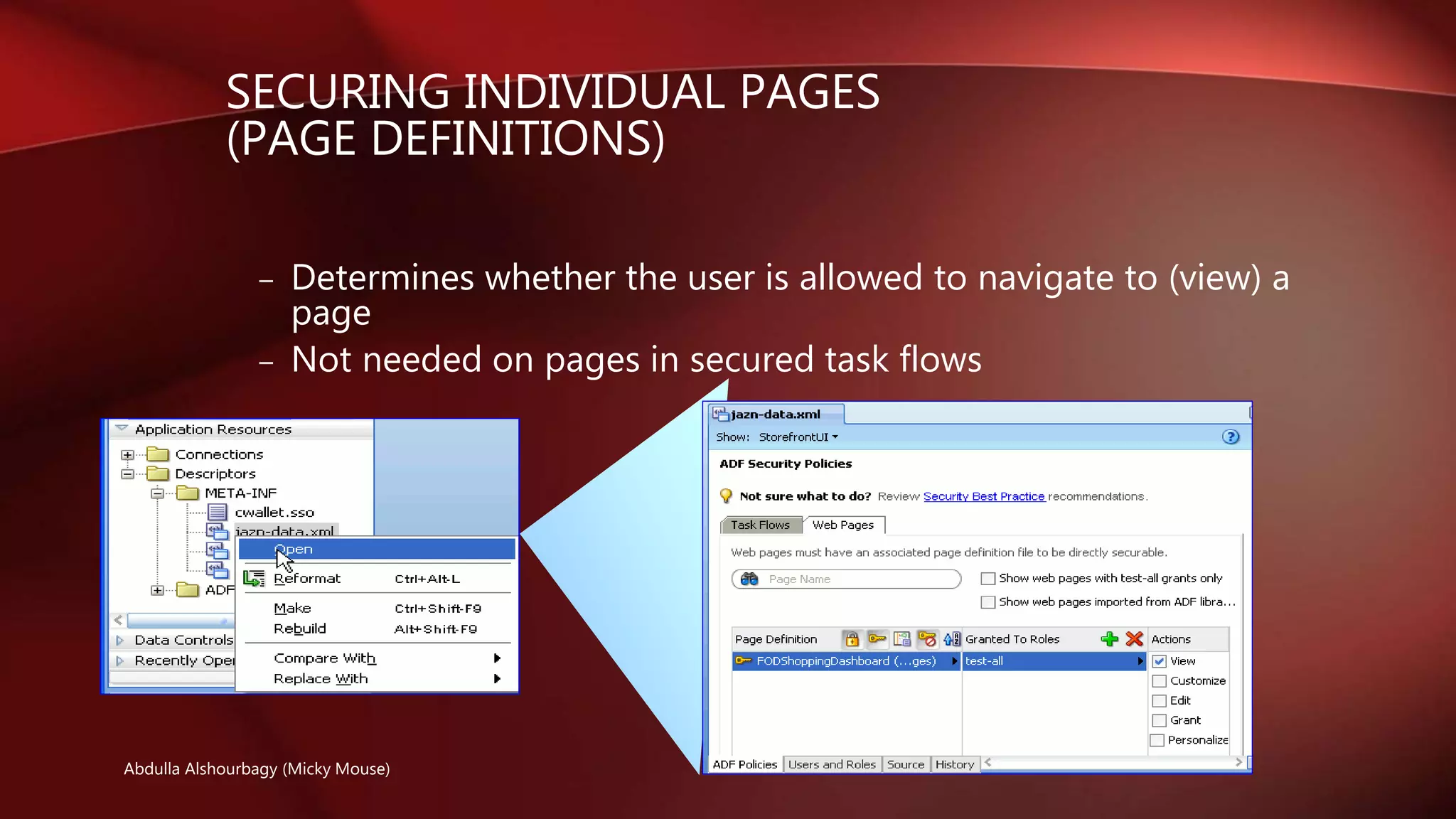
Task: Click the lightbulb icon beside Not sure what to do
Action: (726, 496)
